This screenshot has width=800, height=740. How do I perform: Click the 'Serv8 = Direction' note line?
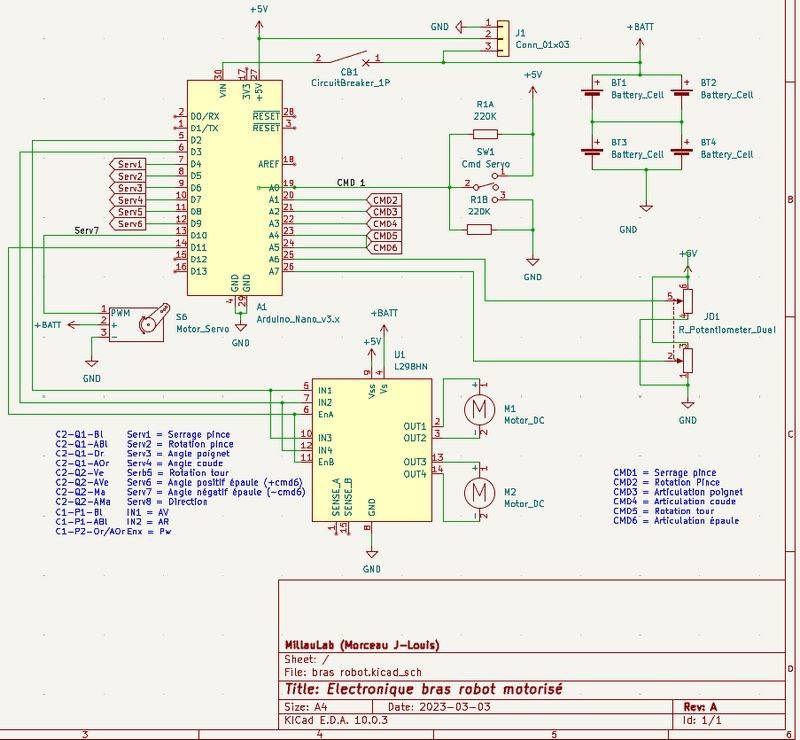tap(167, 502)
